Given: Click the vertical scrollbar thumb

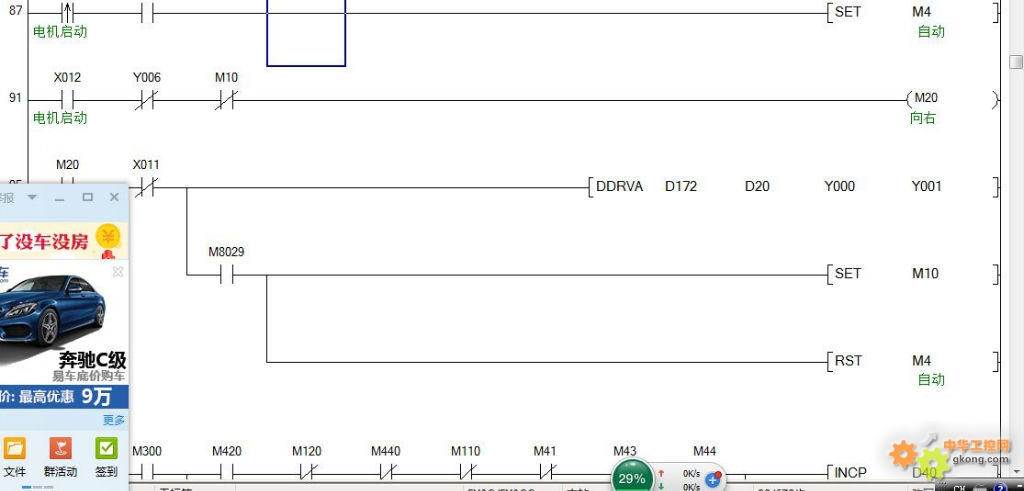Looking at the screenshot, I should pos(1016,61).
